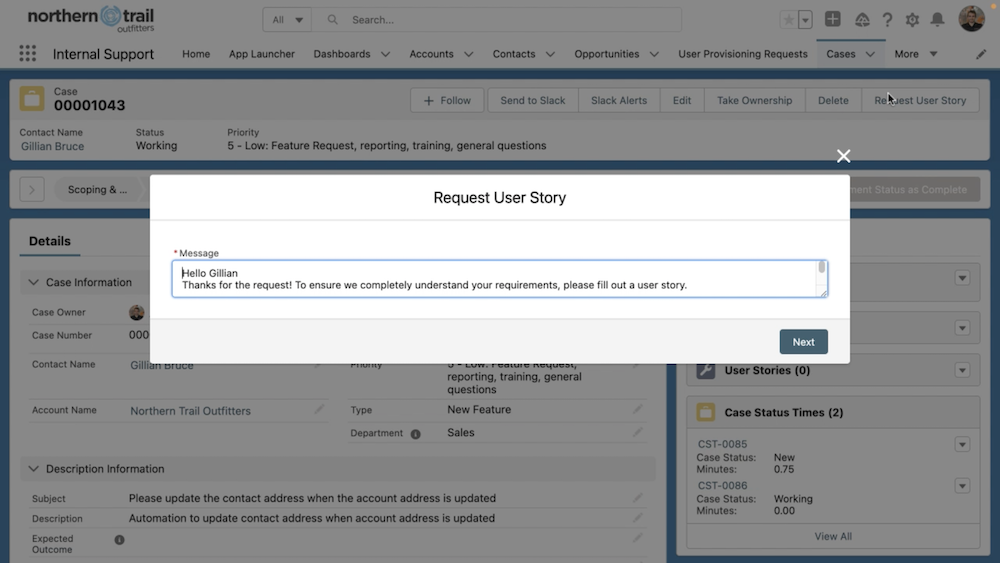
Task: Open the Gillian Bruce contact link in header
Action: click(x=52, y=146)
